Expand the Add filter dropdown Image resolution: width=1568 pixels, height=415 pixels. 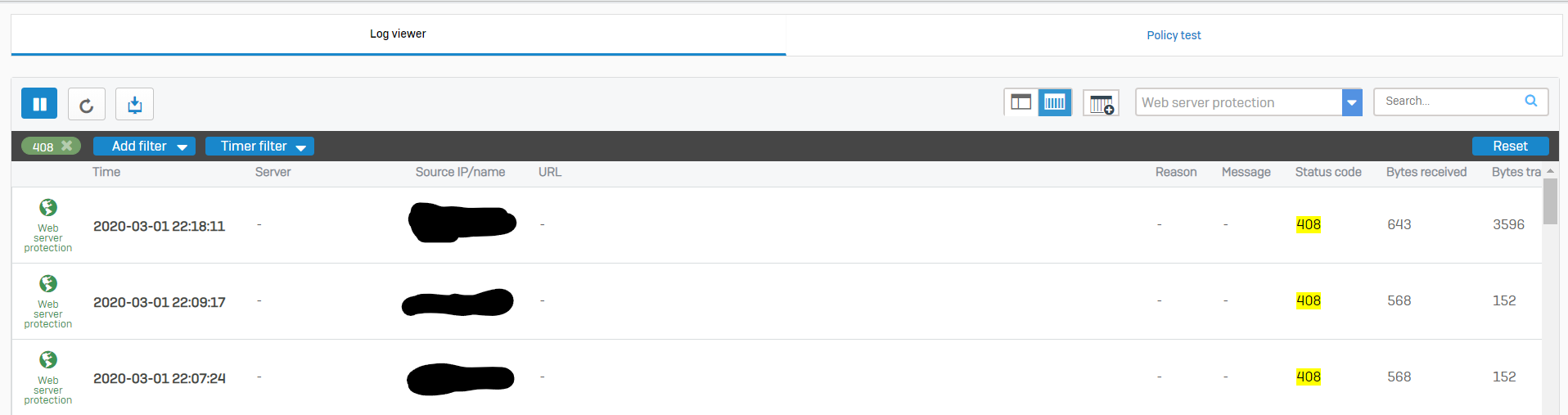point(144,146)
